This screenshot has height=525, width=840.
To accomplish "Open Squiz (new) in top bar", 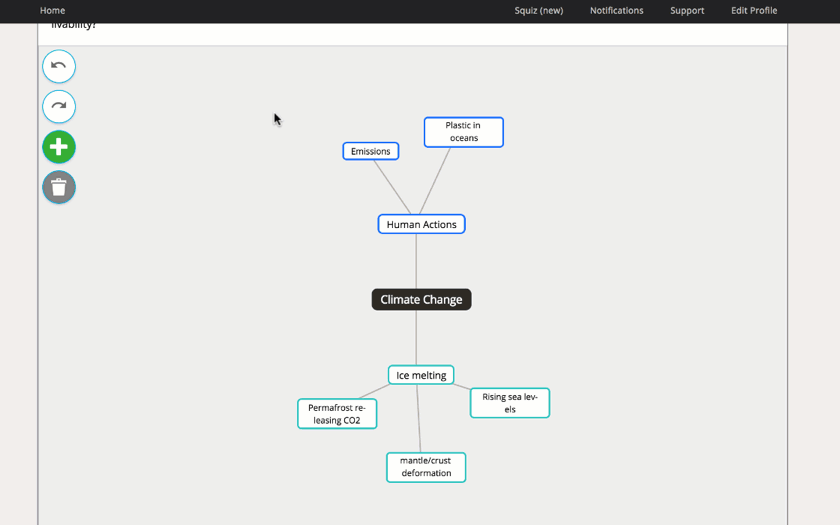I will click(539, 10).
